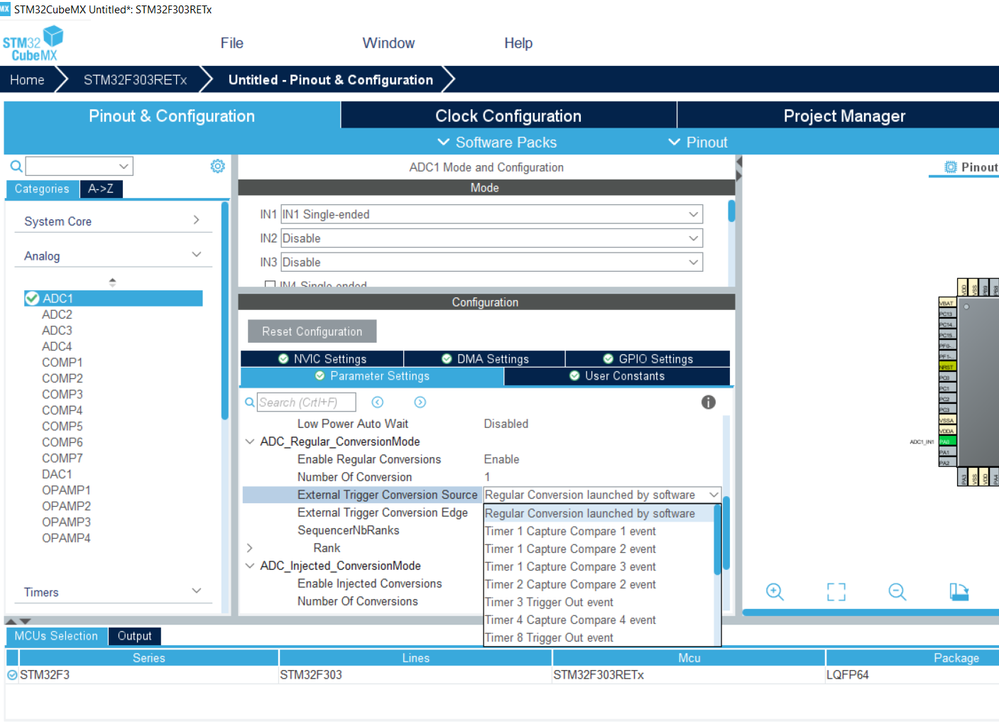
Task: Click the peripheral list vertical scrollbar
Action: point(224,311)
